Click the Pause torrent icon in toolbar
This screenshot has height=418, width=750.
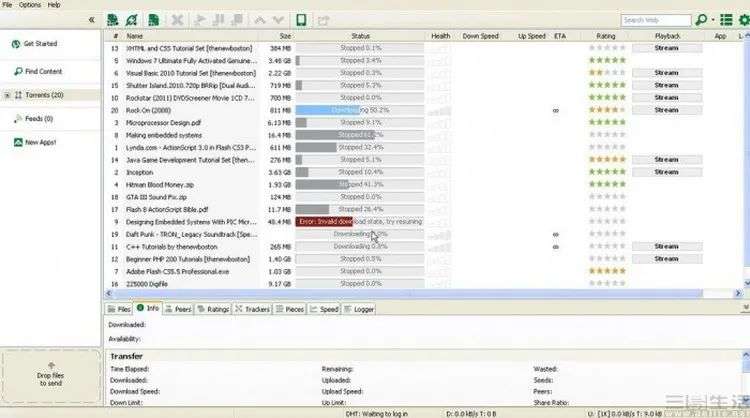click(x=219, y=20)
